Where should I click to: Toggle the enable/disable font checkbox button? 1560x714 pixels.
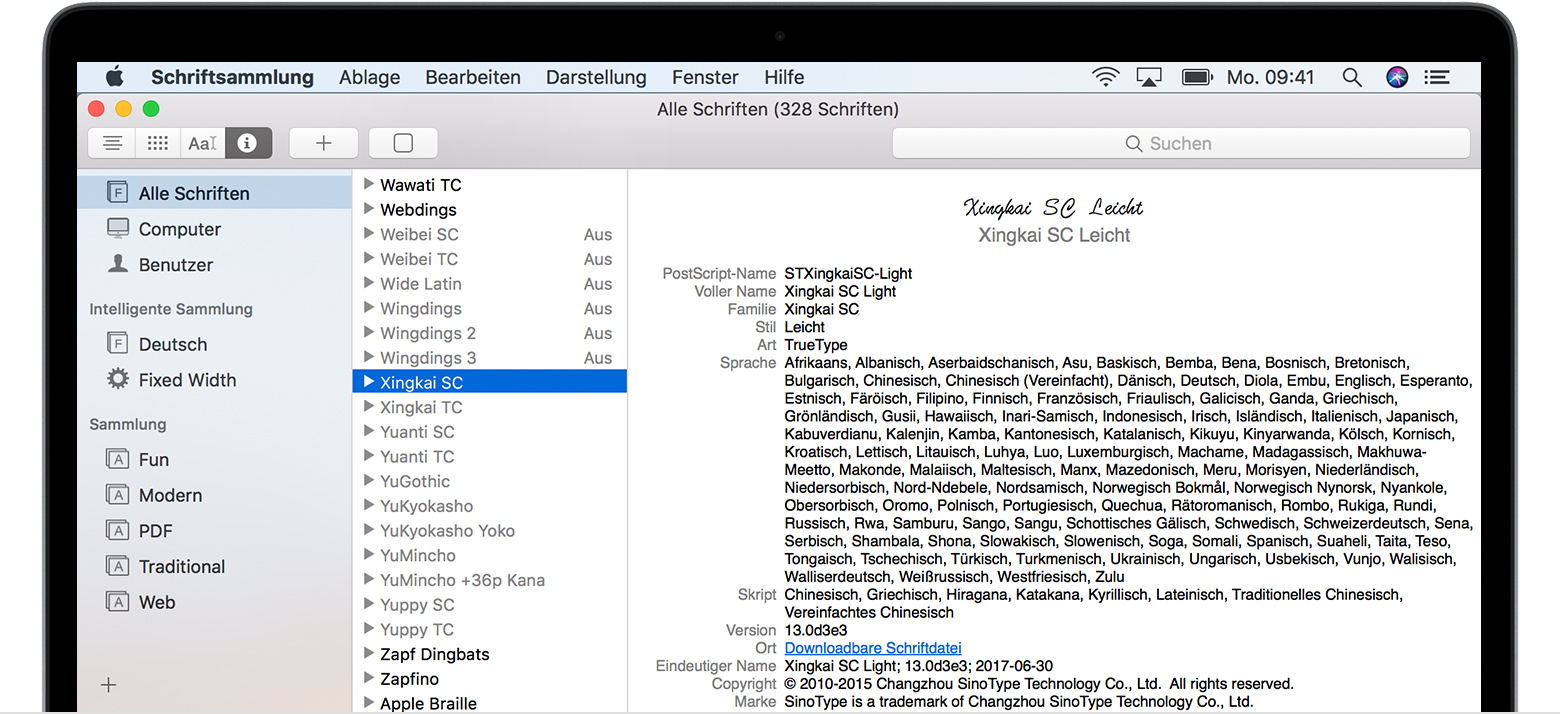click(x=403, y=143)
